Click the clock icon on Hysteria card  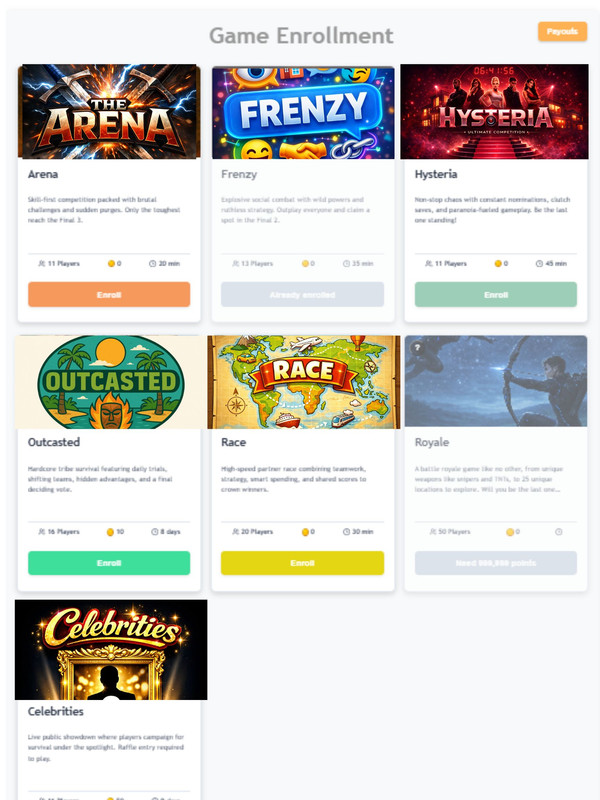pos(539,264)
